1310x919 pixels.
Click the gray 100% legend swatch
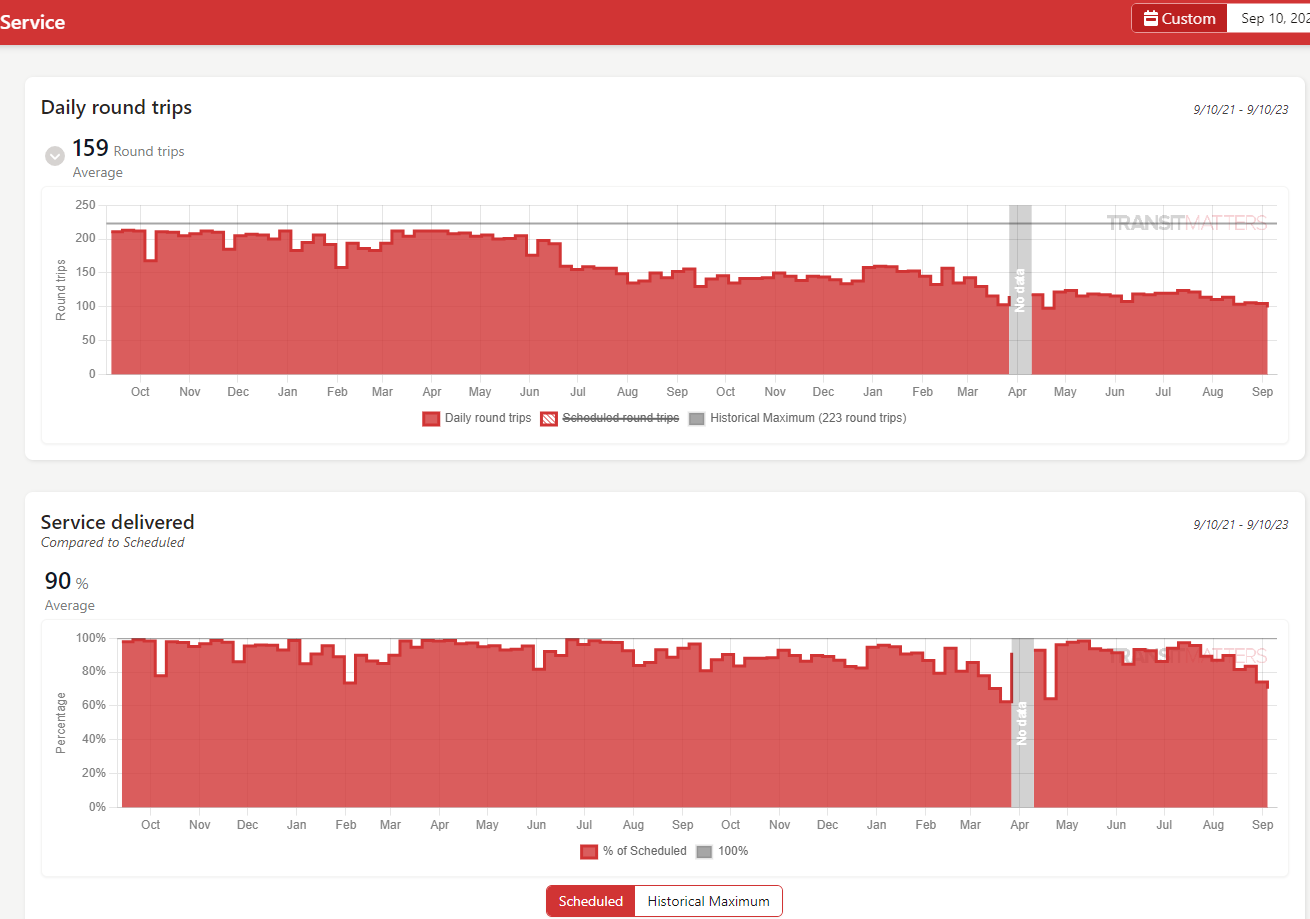pos(704,851)
